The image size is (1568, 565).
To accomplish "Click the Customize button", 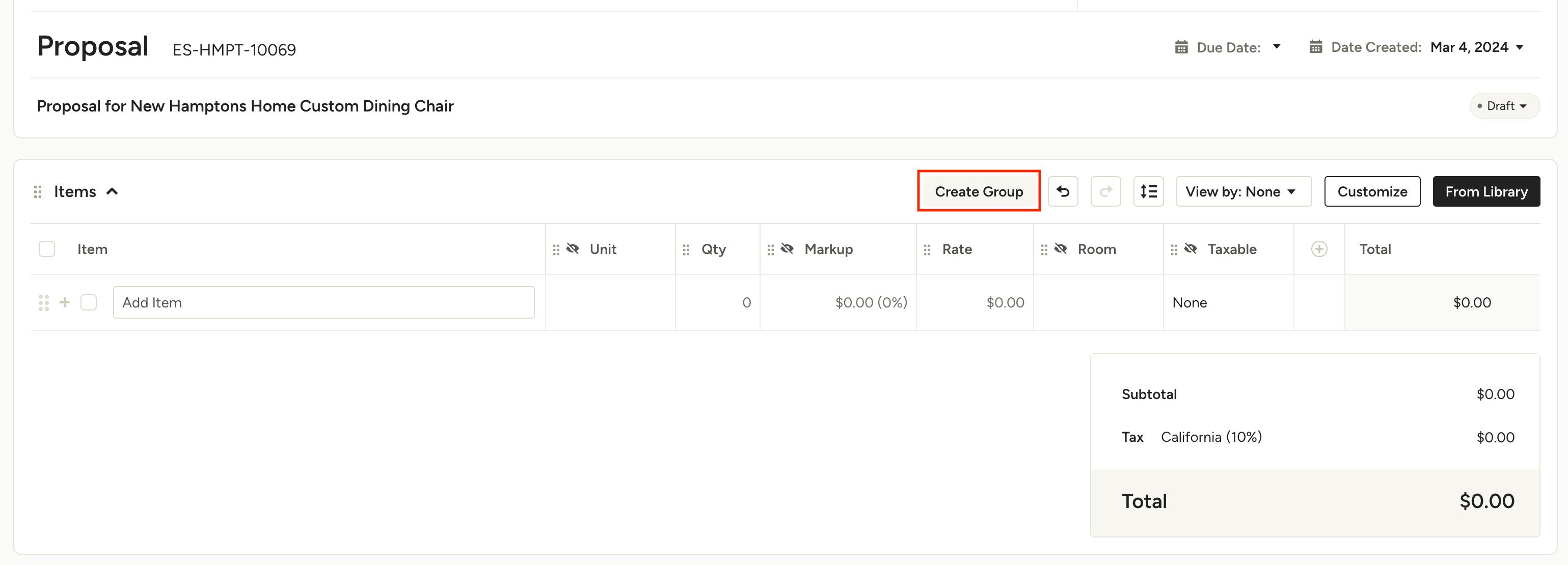I will click(1372, 191).
